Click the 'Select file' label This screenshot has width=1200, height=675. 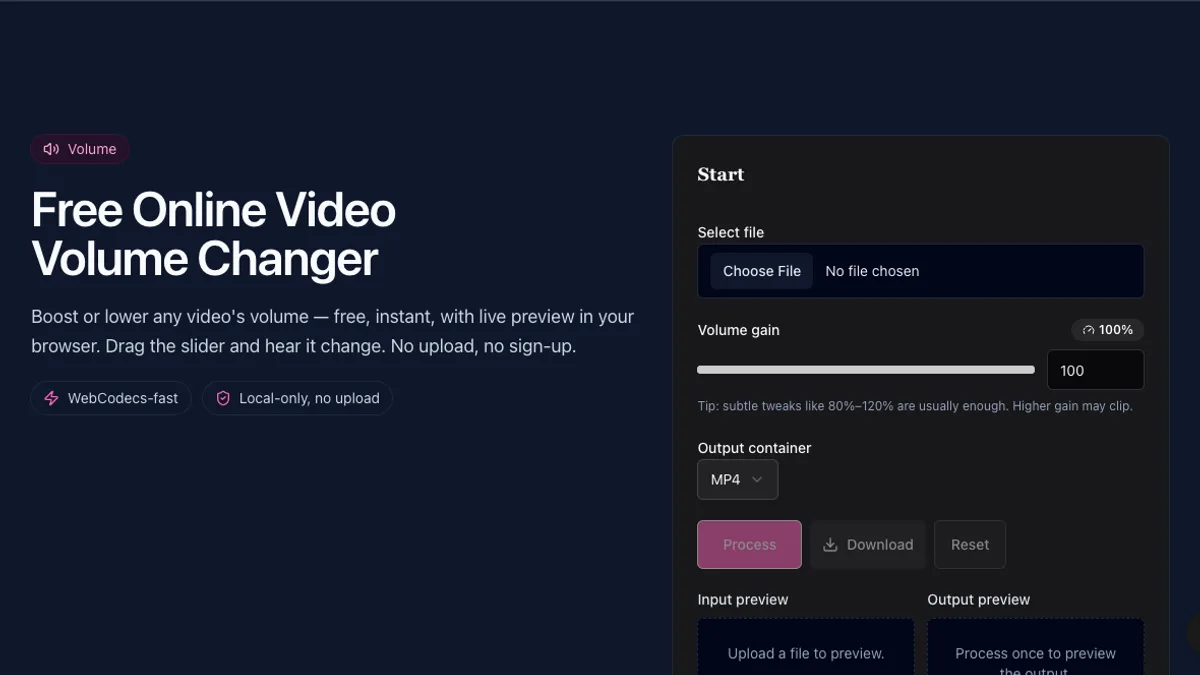[x=731, y=232]
